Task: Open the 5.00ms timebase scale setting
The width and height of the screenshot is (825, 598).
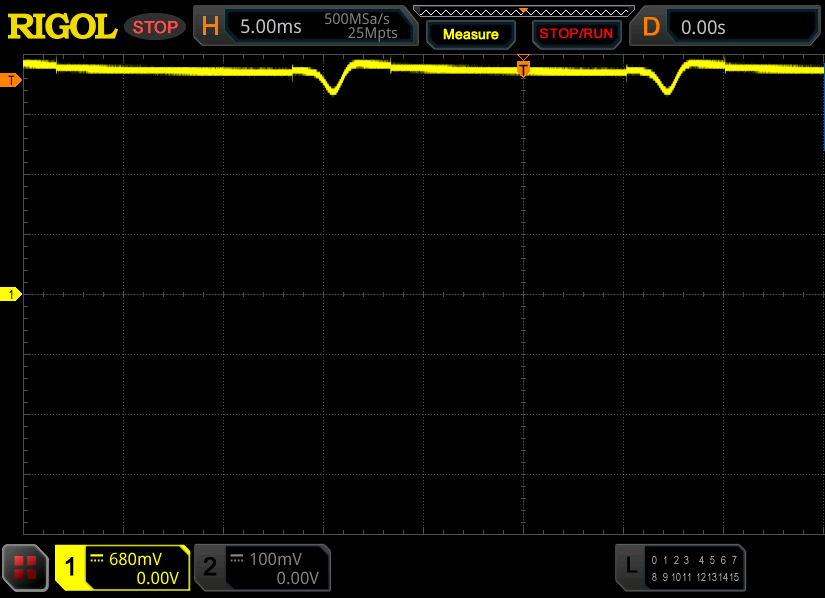Action: (270, 27)
